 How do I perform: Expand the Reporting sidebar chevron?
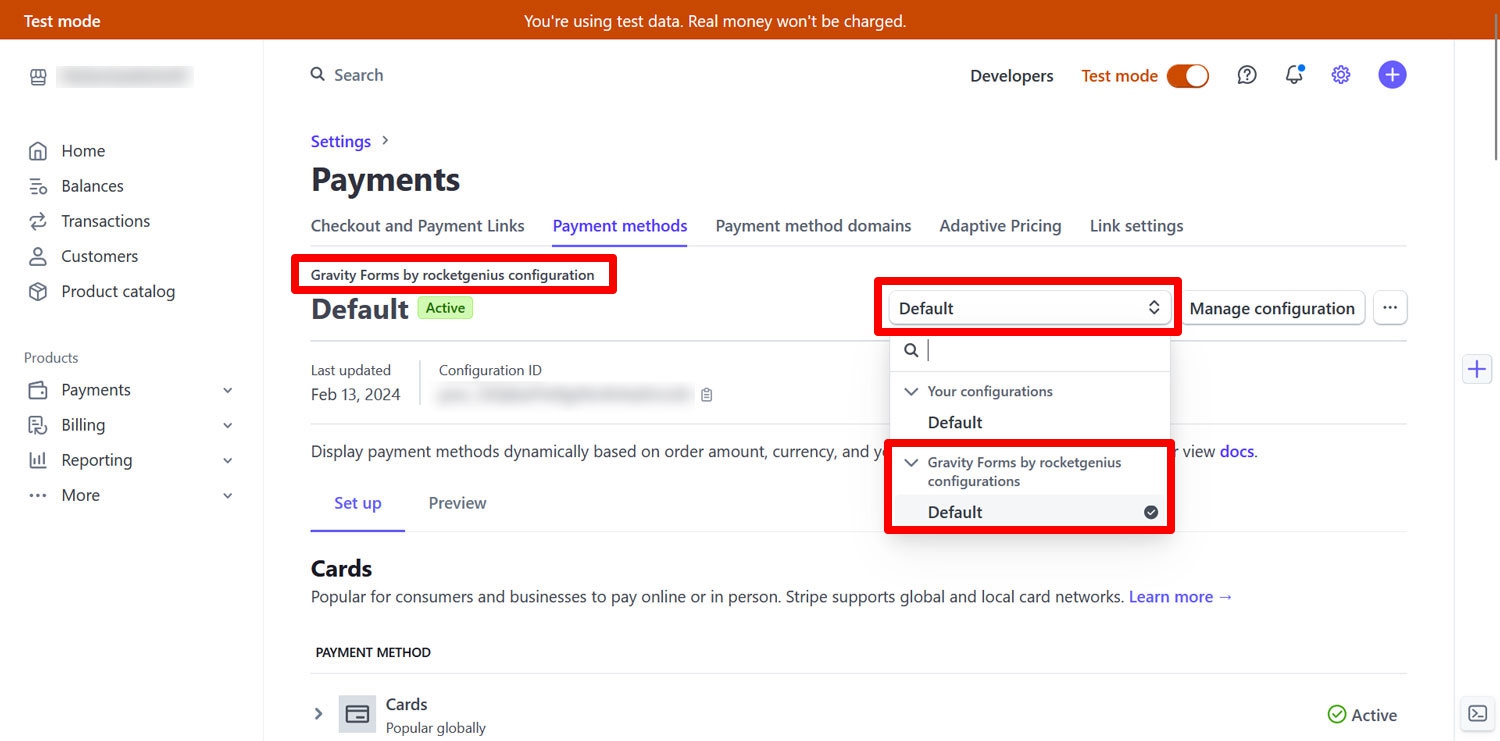228,460
